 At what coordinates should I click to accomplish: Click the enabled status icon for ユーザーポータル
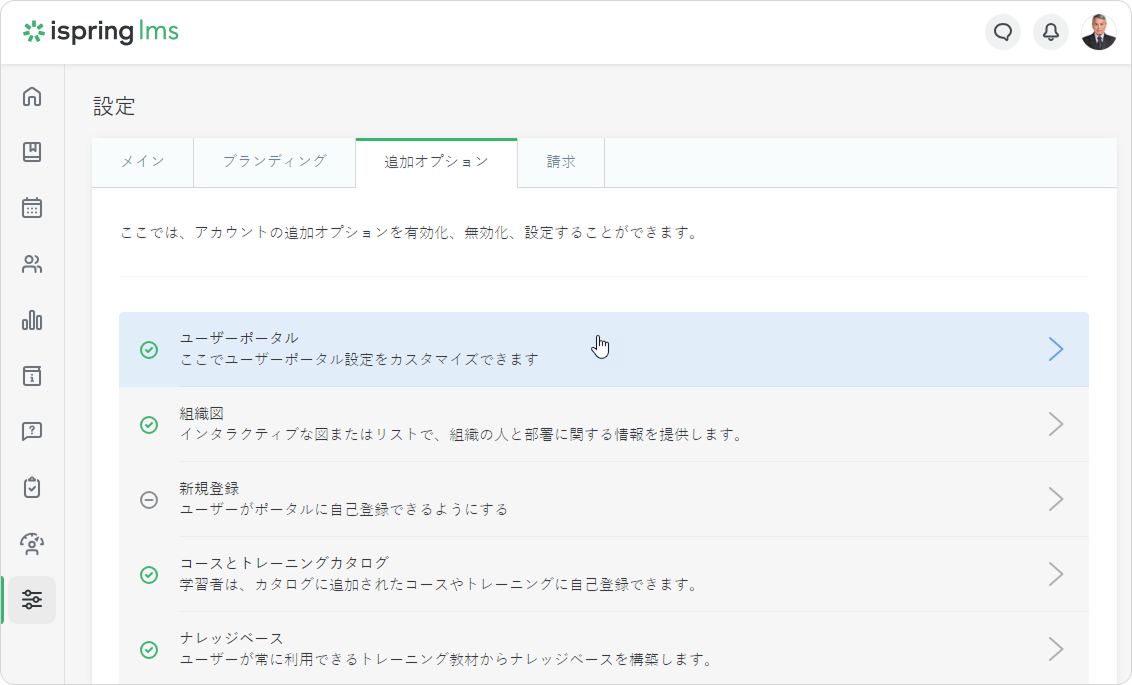[x=149, y=350]
